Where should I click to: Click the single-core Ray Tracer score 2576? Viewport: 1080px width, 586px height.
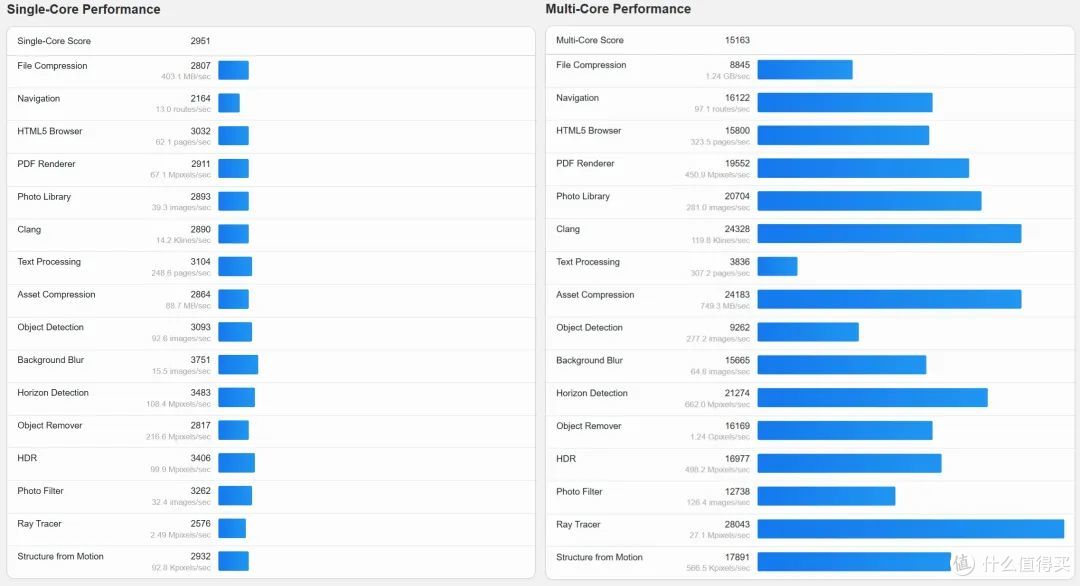(x=200, y=523)
